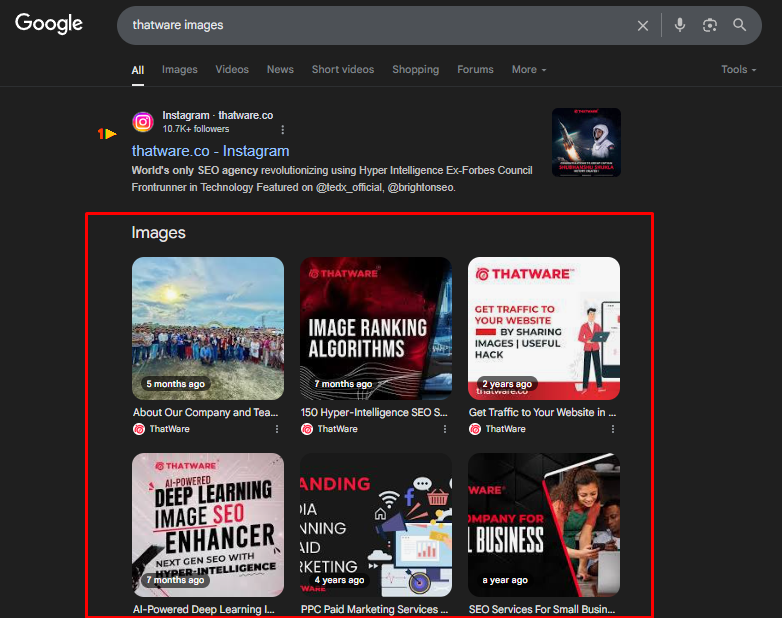The image size is (782, 618).
Task: Click the World's only SEO agency snippet text
Action: pyautogui.click(x=332, y=179)
